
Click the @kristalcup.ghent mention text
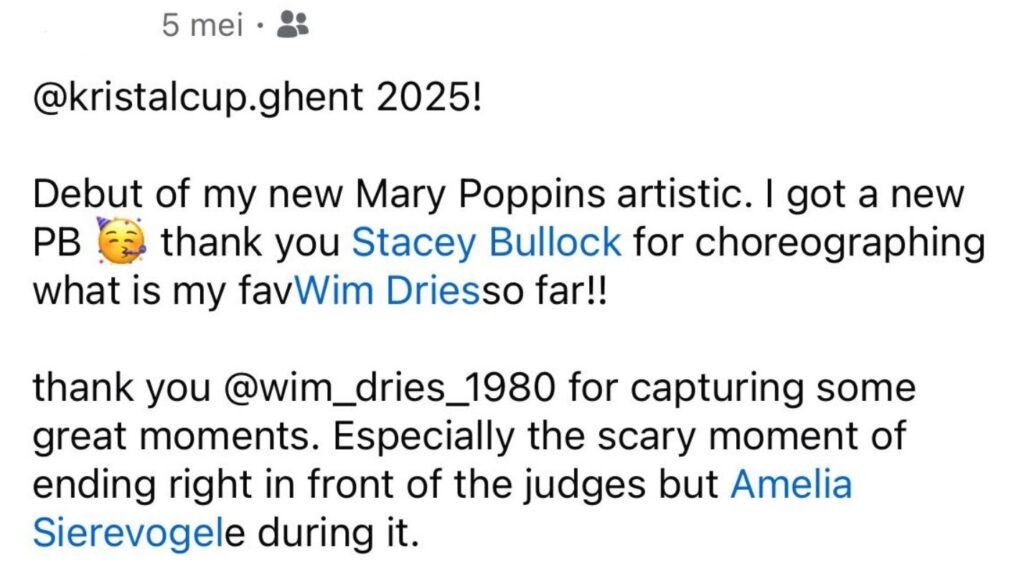(198, 99)
